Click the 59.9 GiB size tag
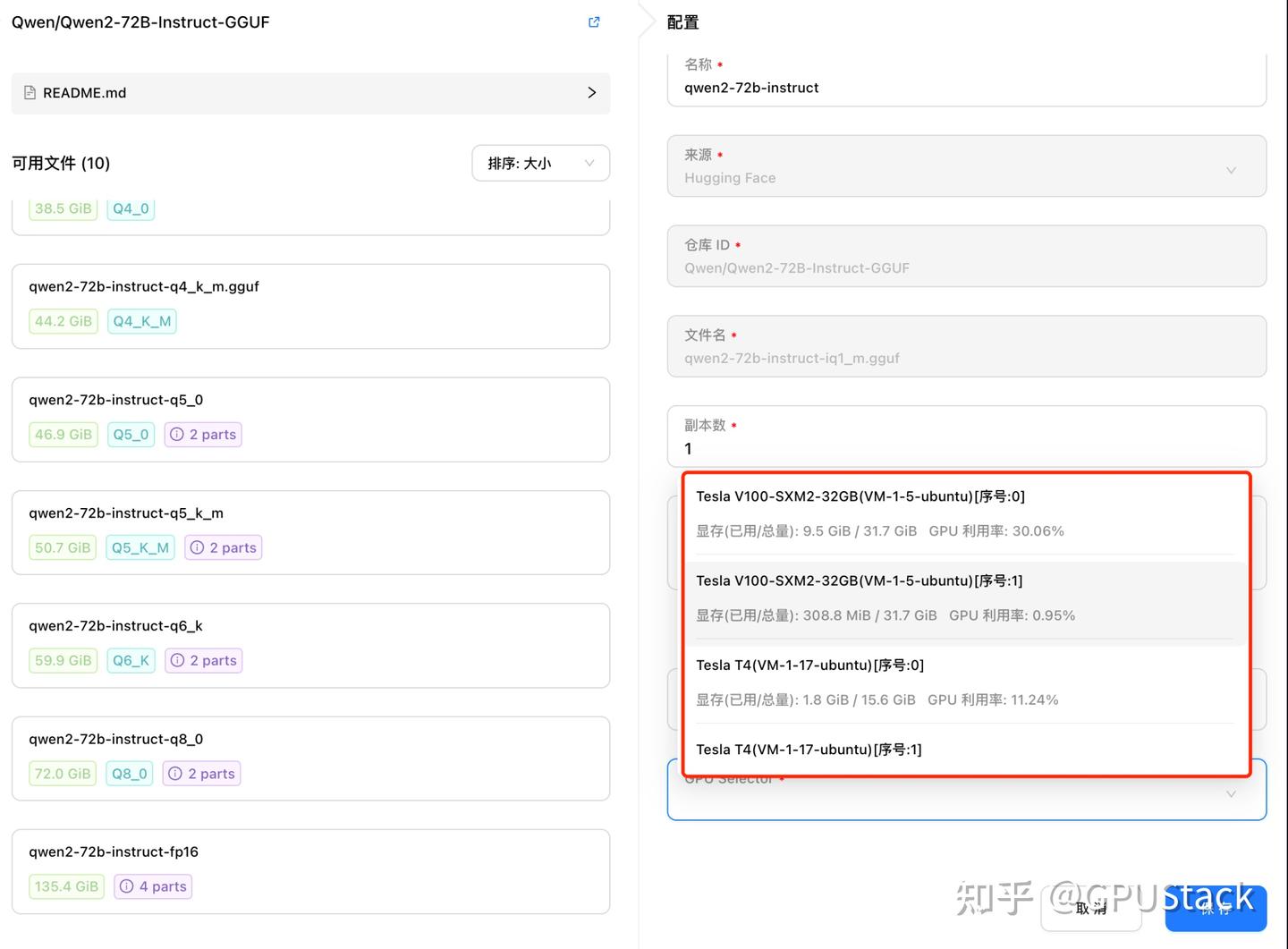1288x949 pixels. (64, 660)
